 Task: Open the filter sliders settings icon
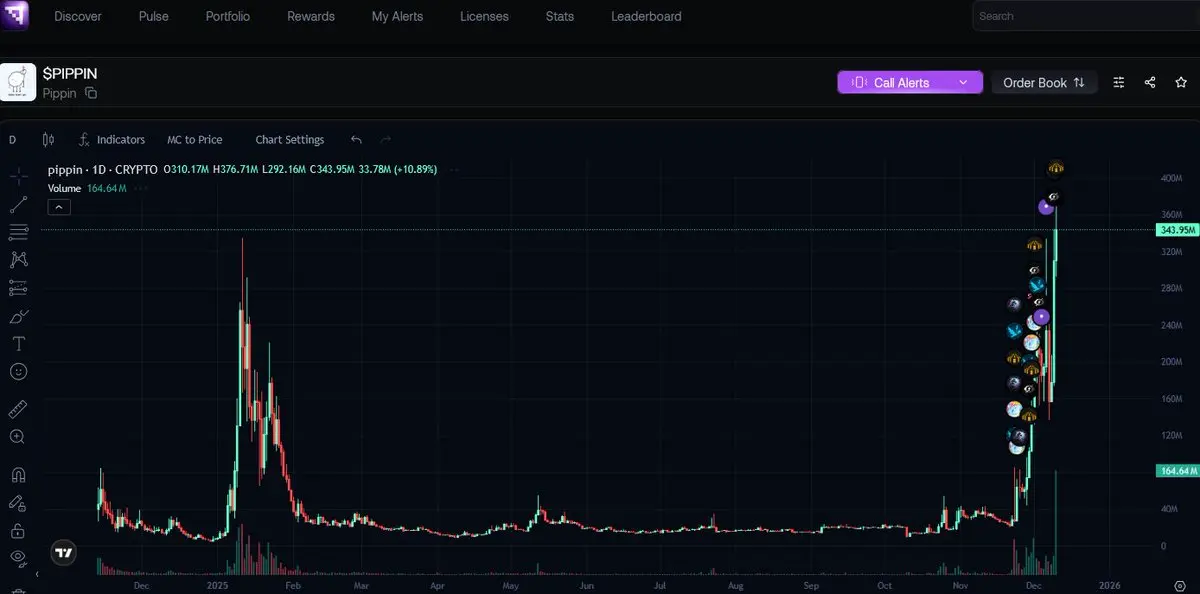(1119, 83)
